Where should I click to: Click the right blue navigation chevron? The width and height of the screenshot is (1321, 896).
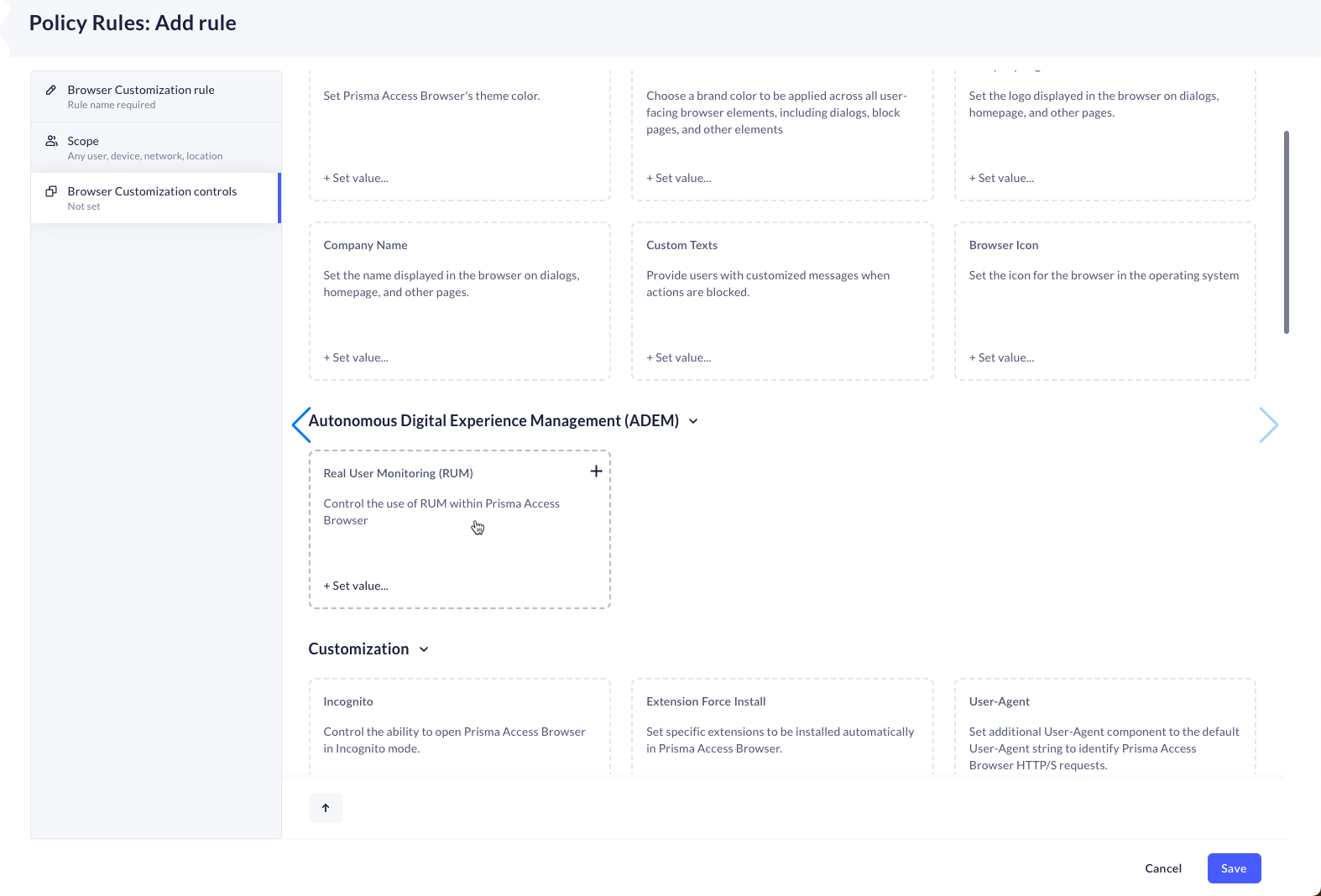(1268, 425)
